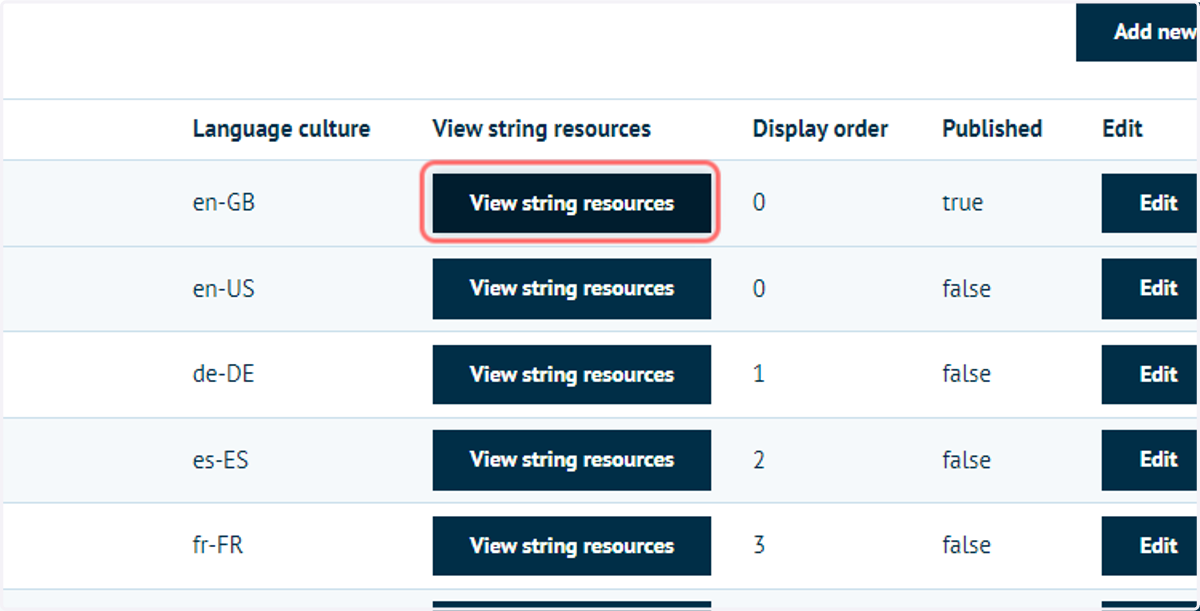Screen dimensions: 1200x611
Task: Click the View string resources column header
Action: (541, 129)
